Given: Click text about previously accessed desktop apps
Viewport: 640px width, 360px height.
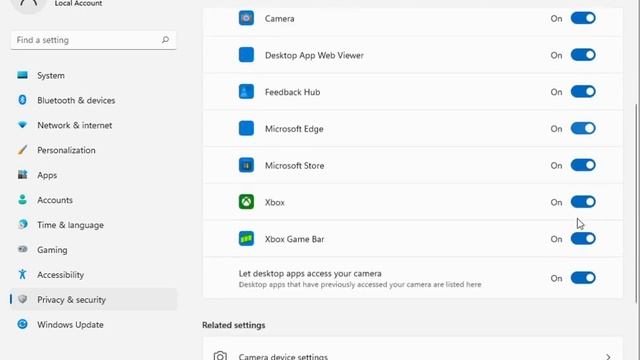Looking at the screenshot, I should point(360,284).
